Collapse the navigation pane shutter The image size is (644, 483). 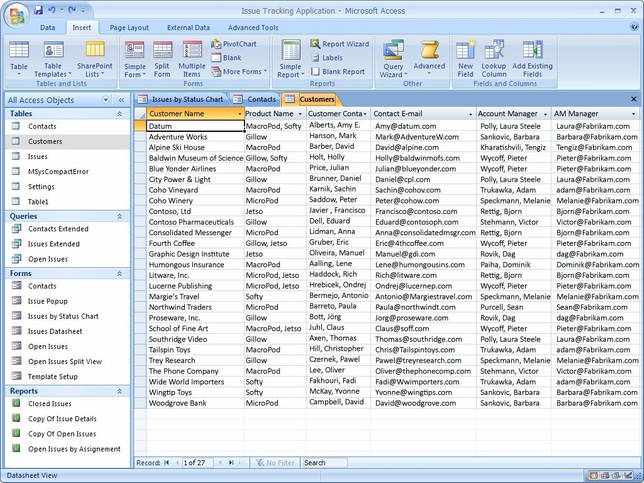point(122,100)
